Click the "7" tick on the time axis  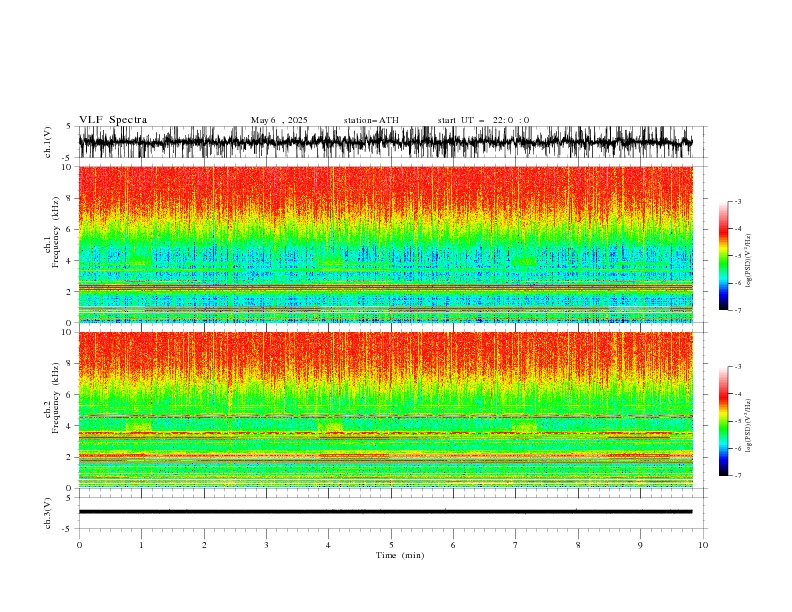tap(516, 545)
